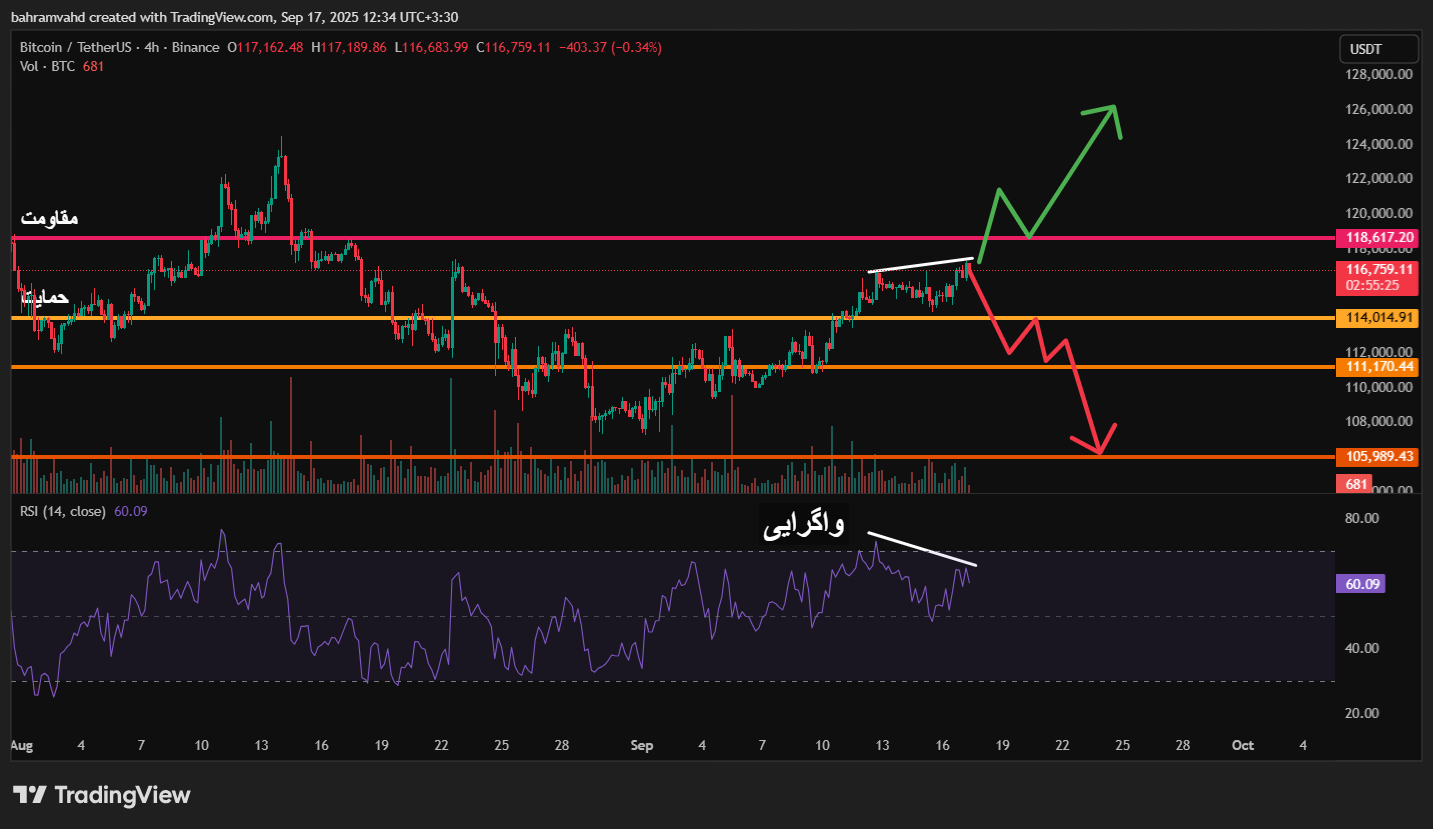Image resolution: width=1433 pixels, height=829 pixels.
Task: Click the purple 60.09 RSI value label
Action: point(1359,584)
